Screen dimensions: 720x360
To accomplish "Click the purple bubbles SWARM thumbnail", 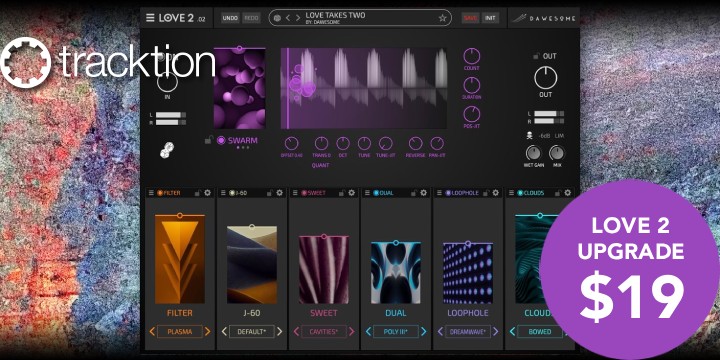I will [239, 88].
